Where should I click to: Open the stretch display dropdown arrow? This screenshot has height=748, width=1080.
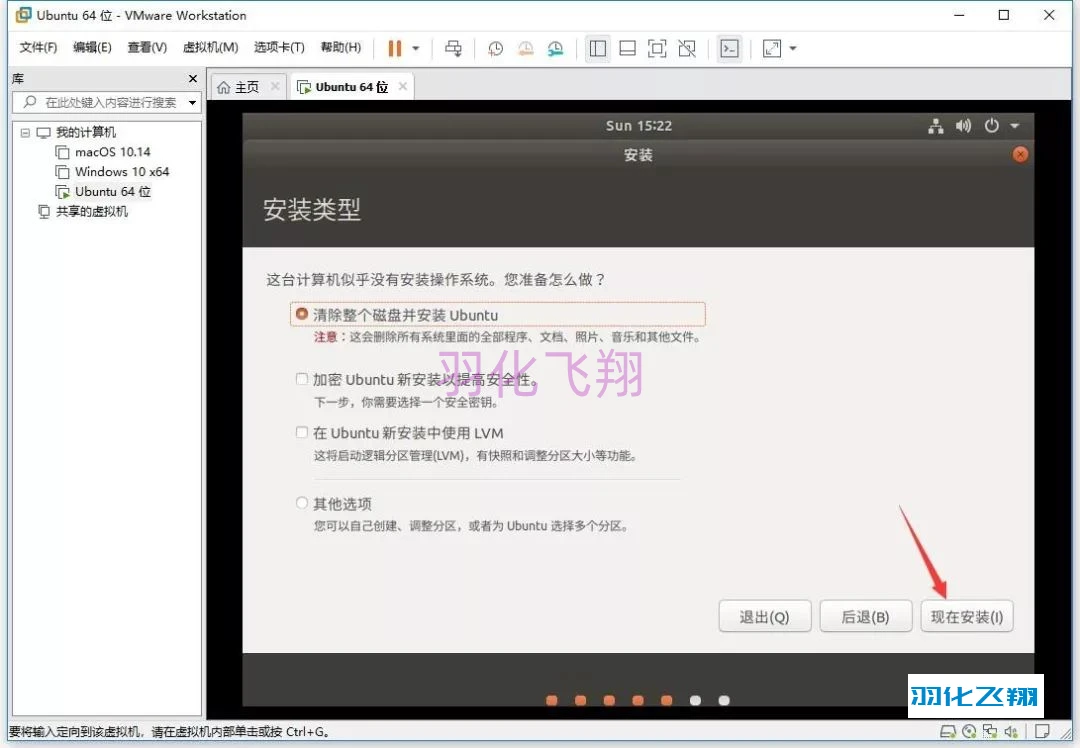(x=793, y=48)
